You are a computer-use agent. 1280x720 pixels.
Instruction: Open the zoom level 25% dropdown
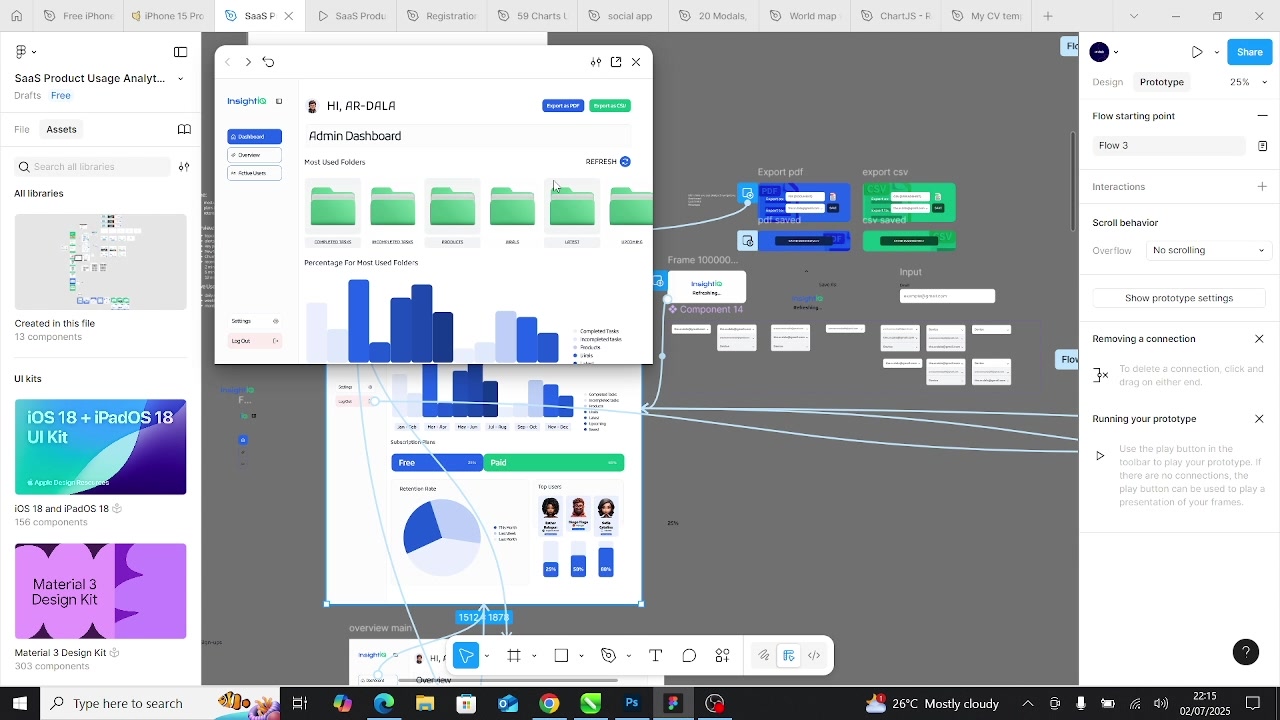pos(1248,82)
